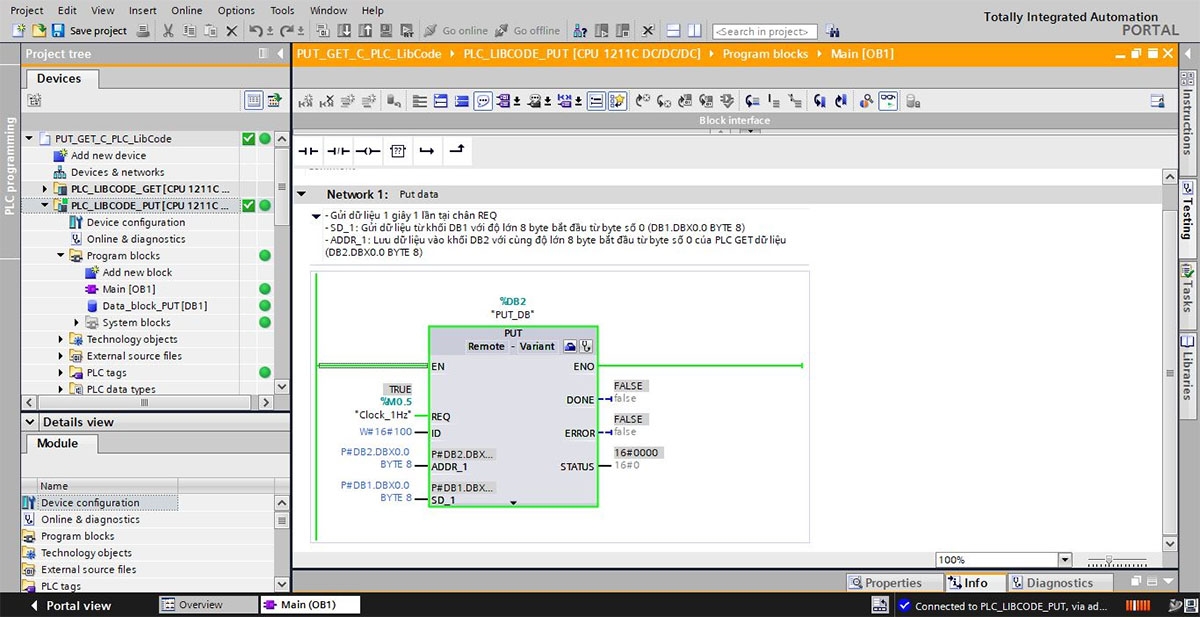
Task: Insert empty box instruction
Action: click(x=398, y=151)
